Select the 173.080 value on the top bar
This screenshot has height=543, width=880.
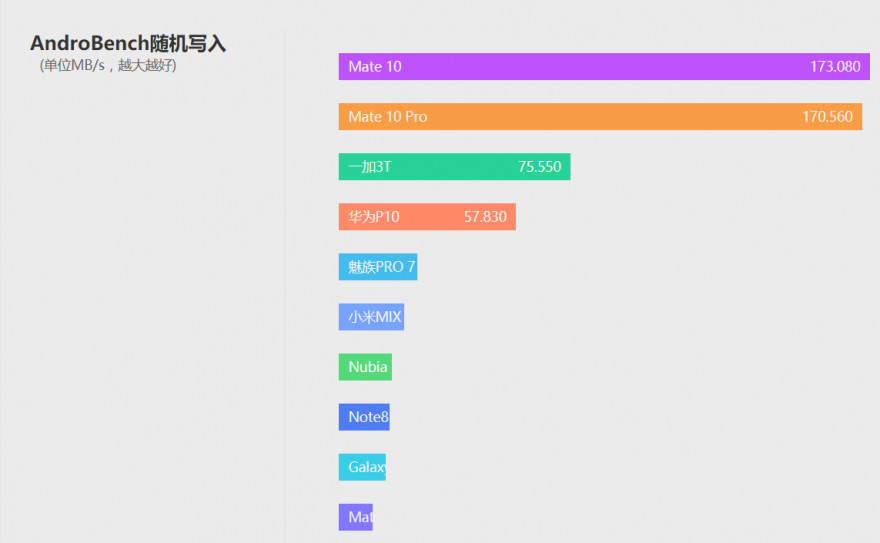835,67
